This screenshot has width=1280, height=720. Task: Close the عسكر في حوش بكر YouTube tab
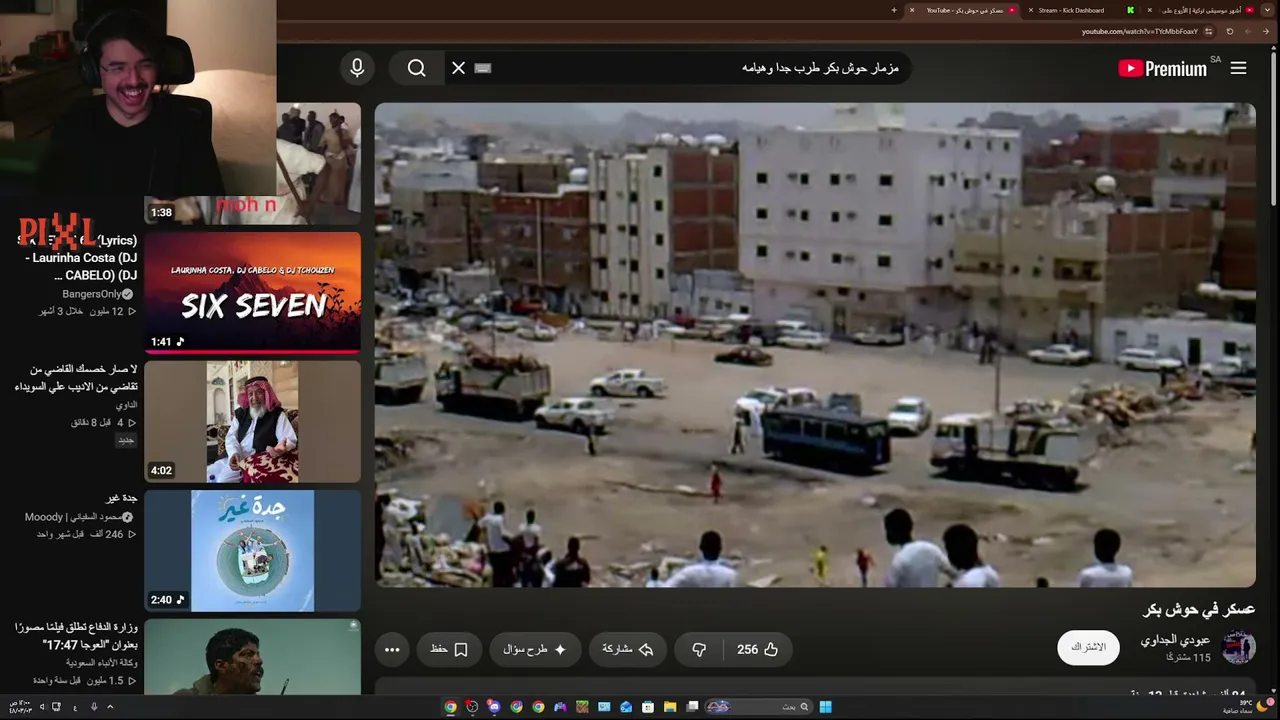click(912, 10)
